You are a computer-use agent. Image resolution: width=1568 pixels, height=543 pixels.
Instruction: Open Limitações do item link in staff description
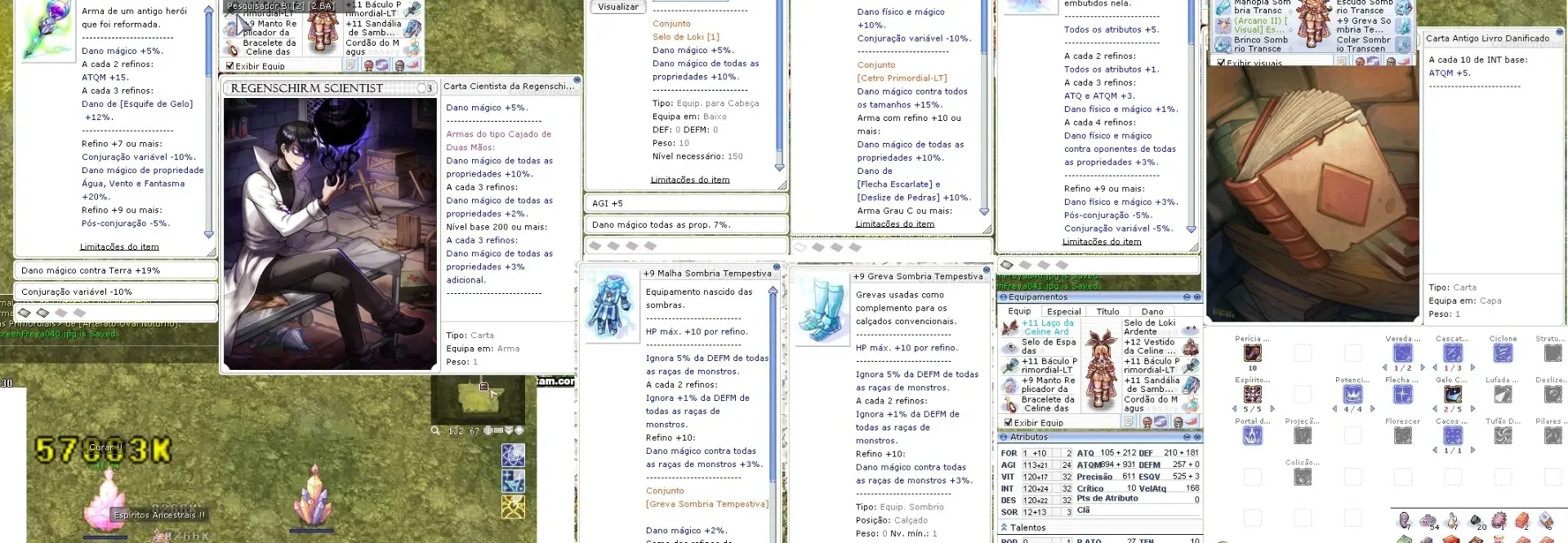[x=119, y=247]
